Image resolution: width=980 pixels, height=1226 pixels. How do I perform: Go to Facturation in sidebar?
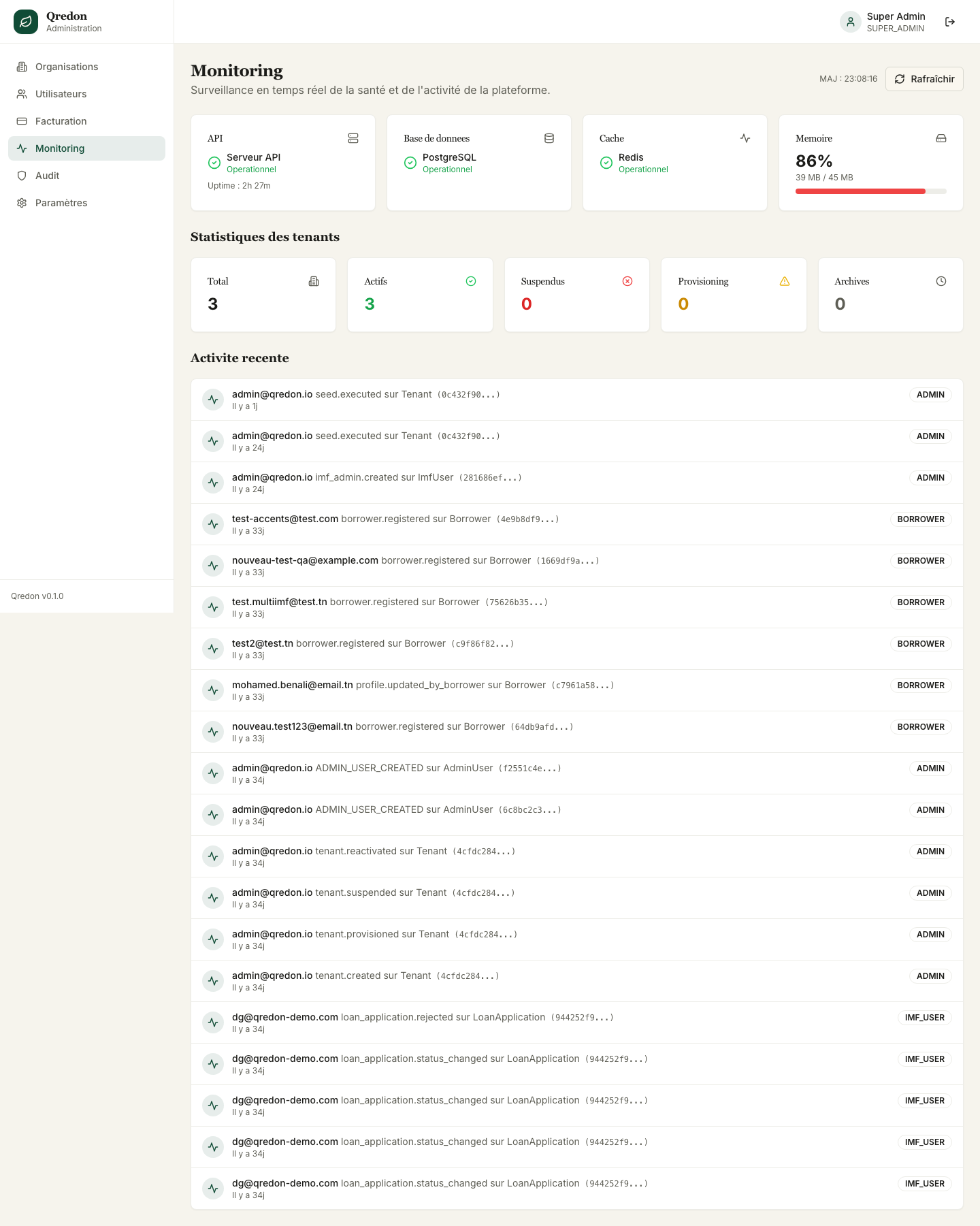coord(86,121)
